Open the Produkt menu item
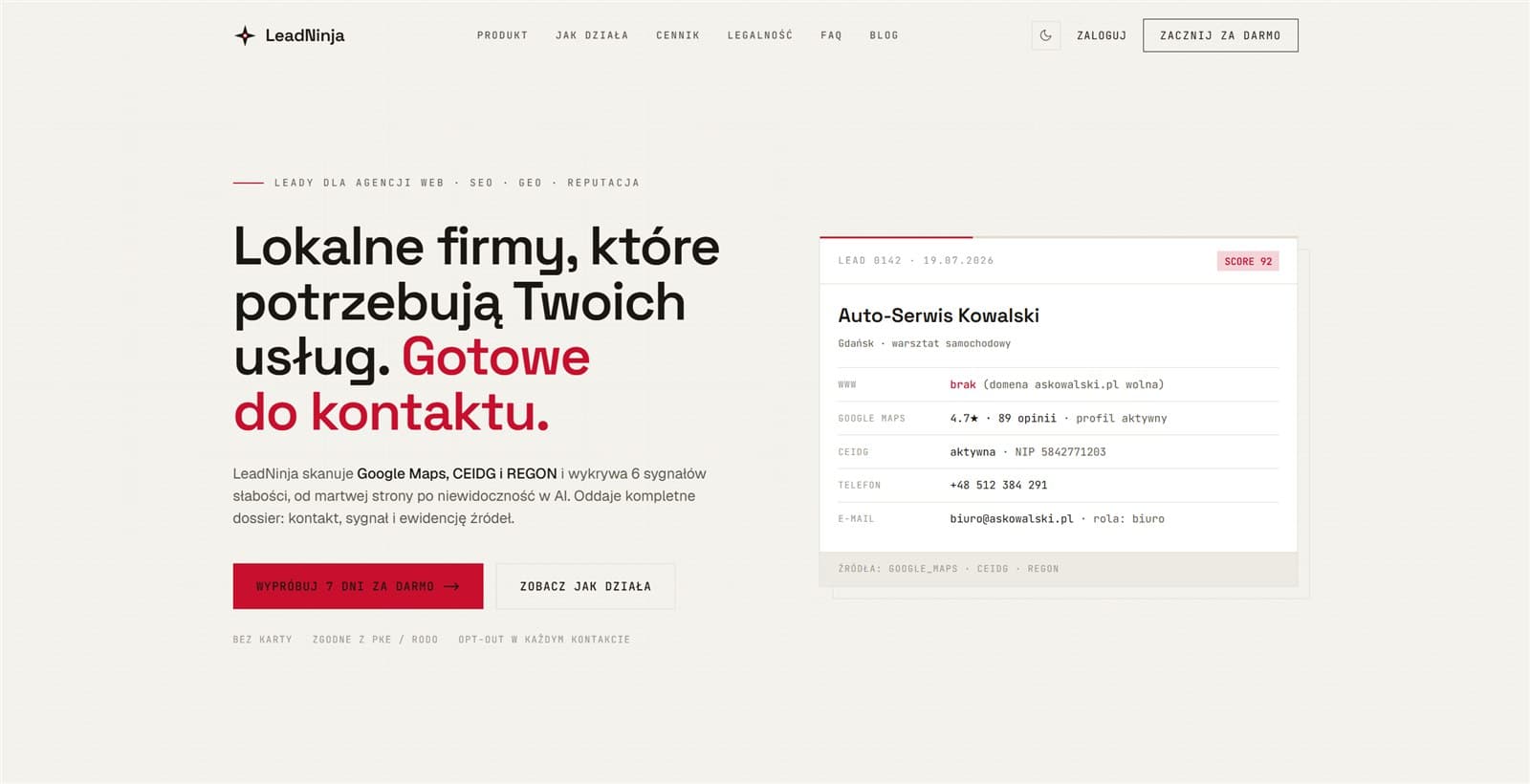Image resolution: width=1530 pixels, height=784 pixels. pos(502,35)
